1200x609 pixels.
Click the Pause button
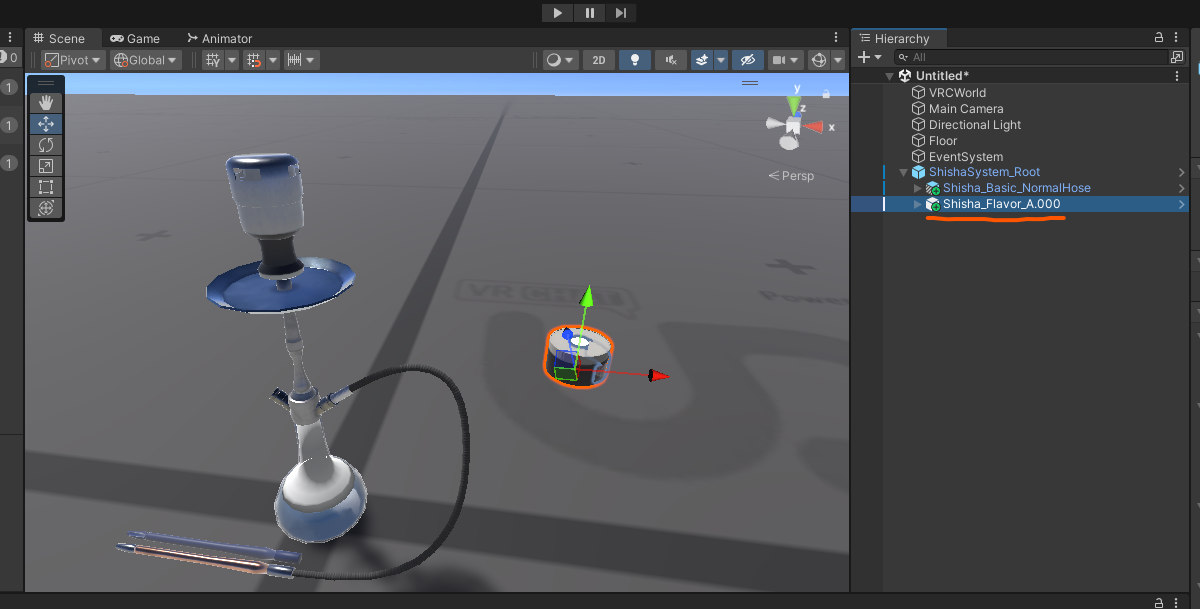pos(590,13)
